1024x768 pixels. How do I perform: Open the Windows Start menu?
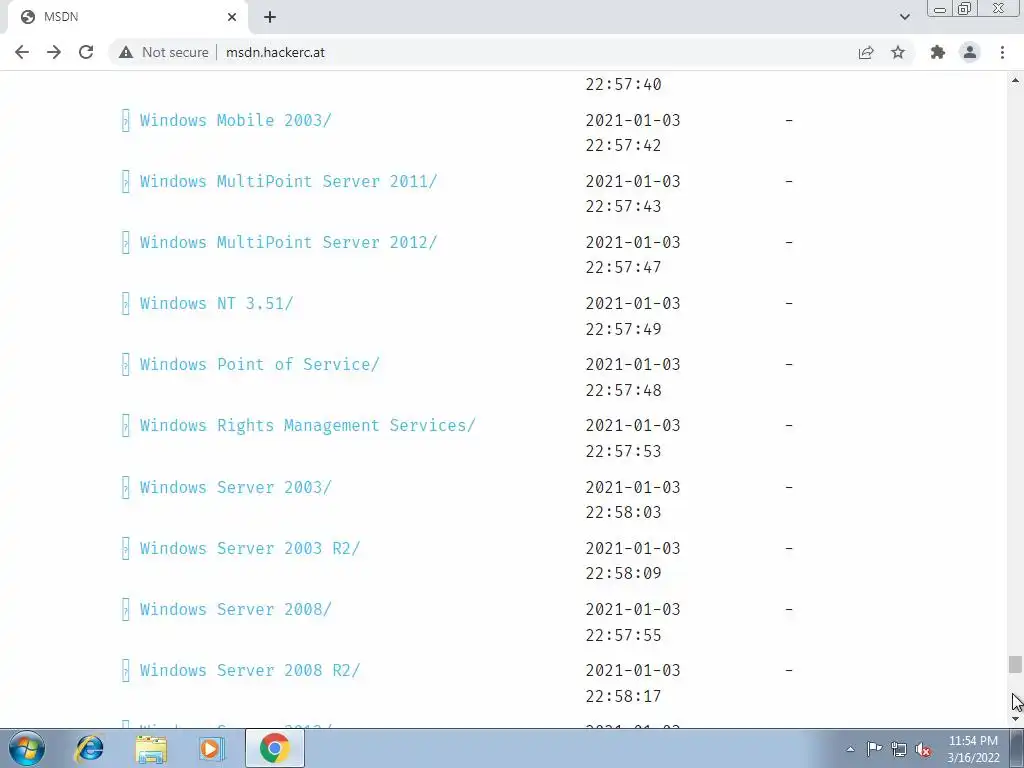tap(27, 748)
